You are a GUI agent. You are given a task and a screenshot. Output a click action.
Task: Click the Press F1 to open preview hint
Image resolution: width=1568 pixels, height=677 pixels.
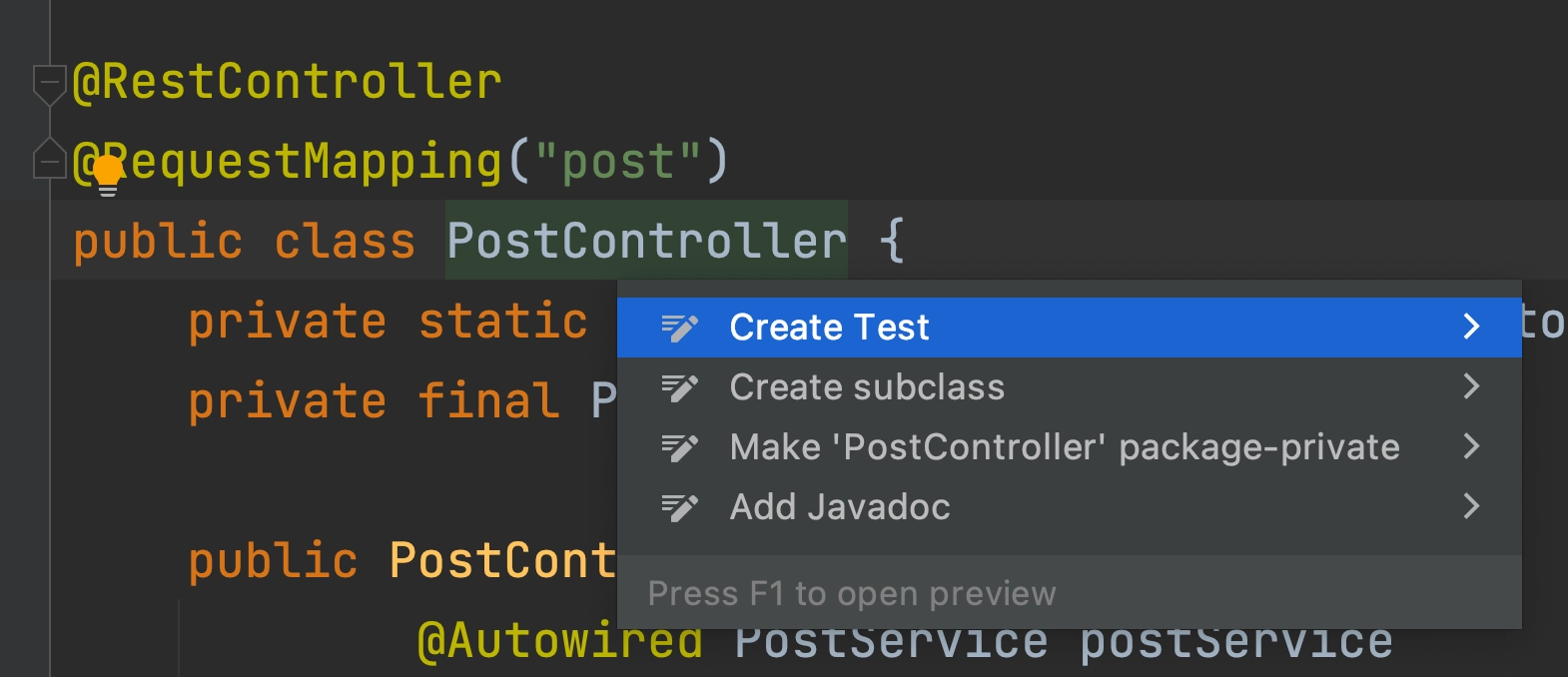click(x=851, y=594)
